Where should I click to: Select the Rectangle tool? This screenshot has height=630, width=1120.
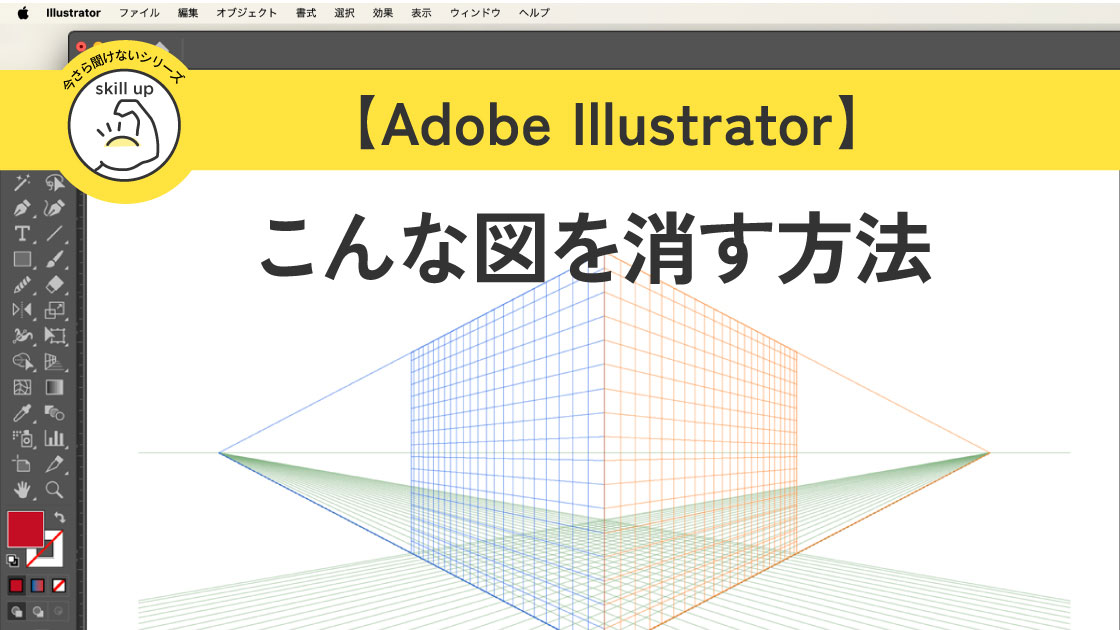tap(22, 259)
